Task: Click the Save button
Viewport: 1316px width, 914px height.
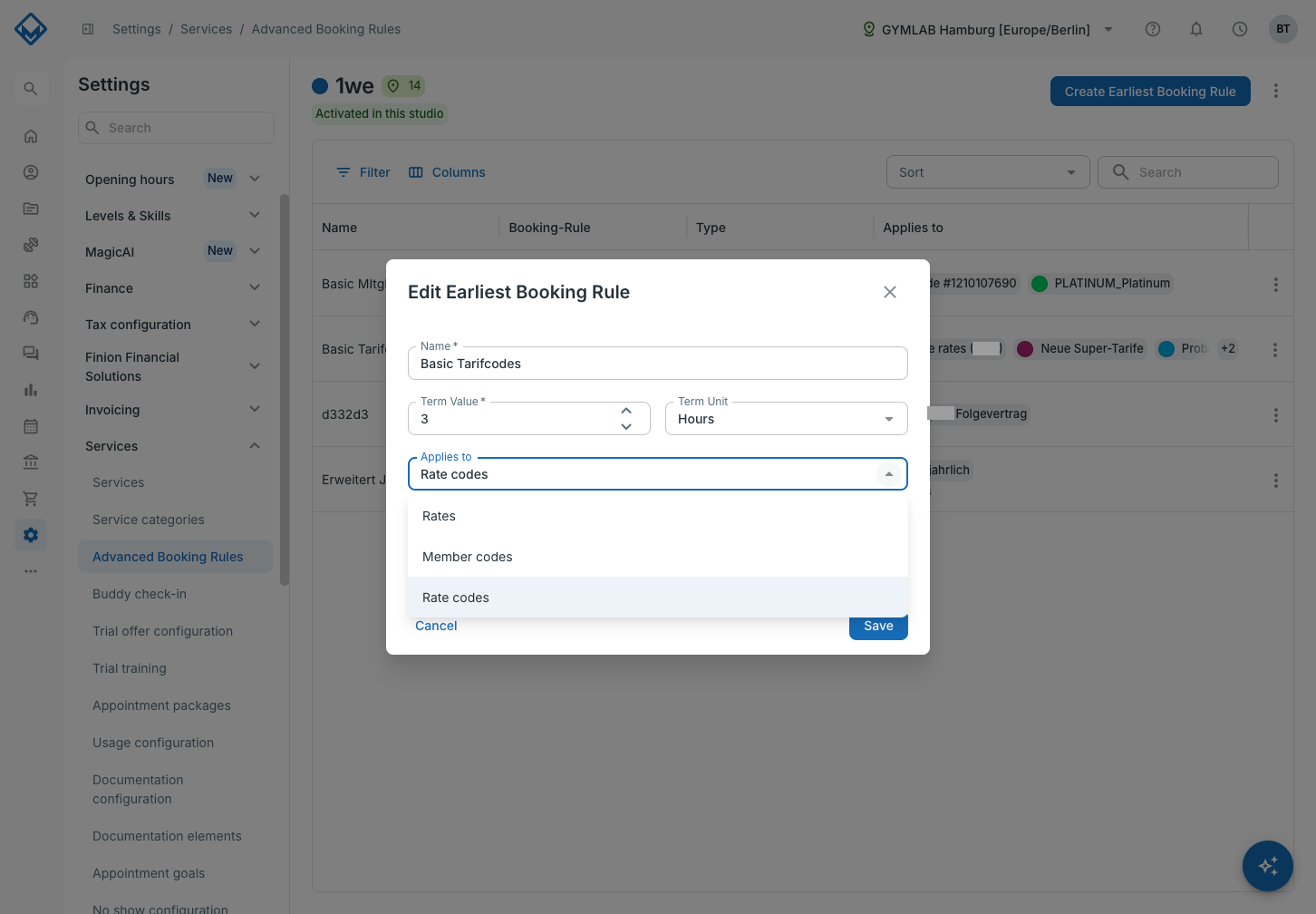Action: click(878, 627)
